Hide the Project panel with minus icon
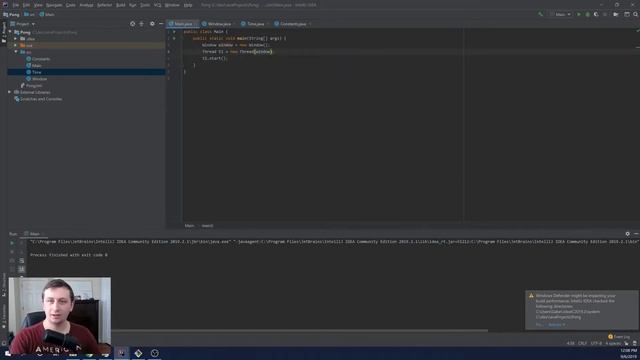This screenshot has height=360, width=640. (160, 24)
